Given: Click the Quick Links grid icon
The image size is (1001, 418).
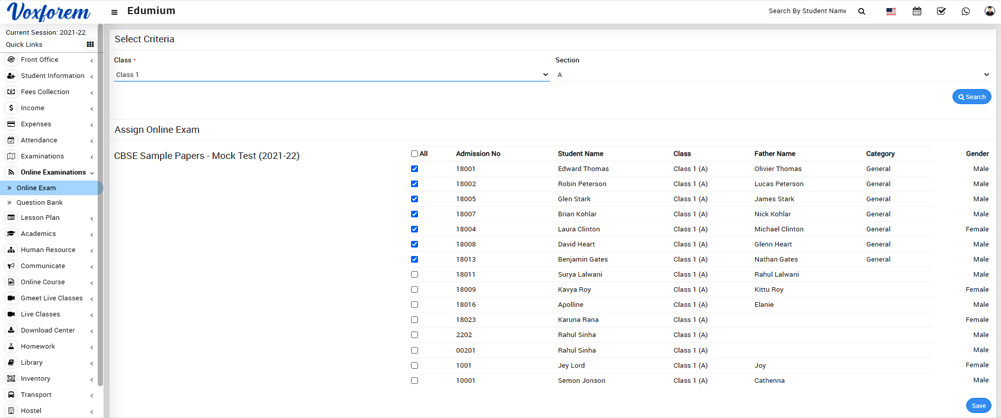Looking at the screenshot, I should 90,45.
